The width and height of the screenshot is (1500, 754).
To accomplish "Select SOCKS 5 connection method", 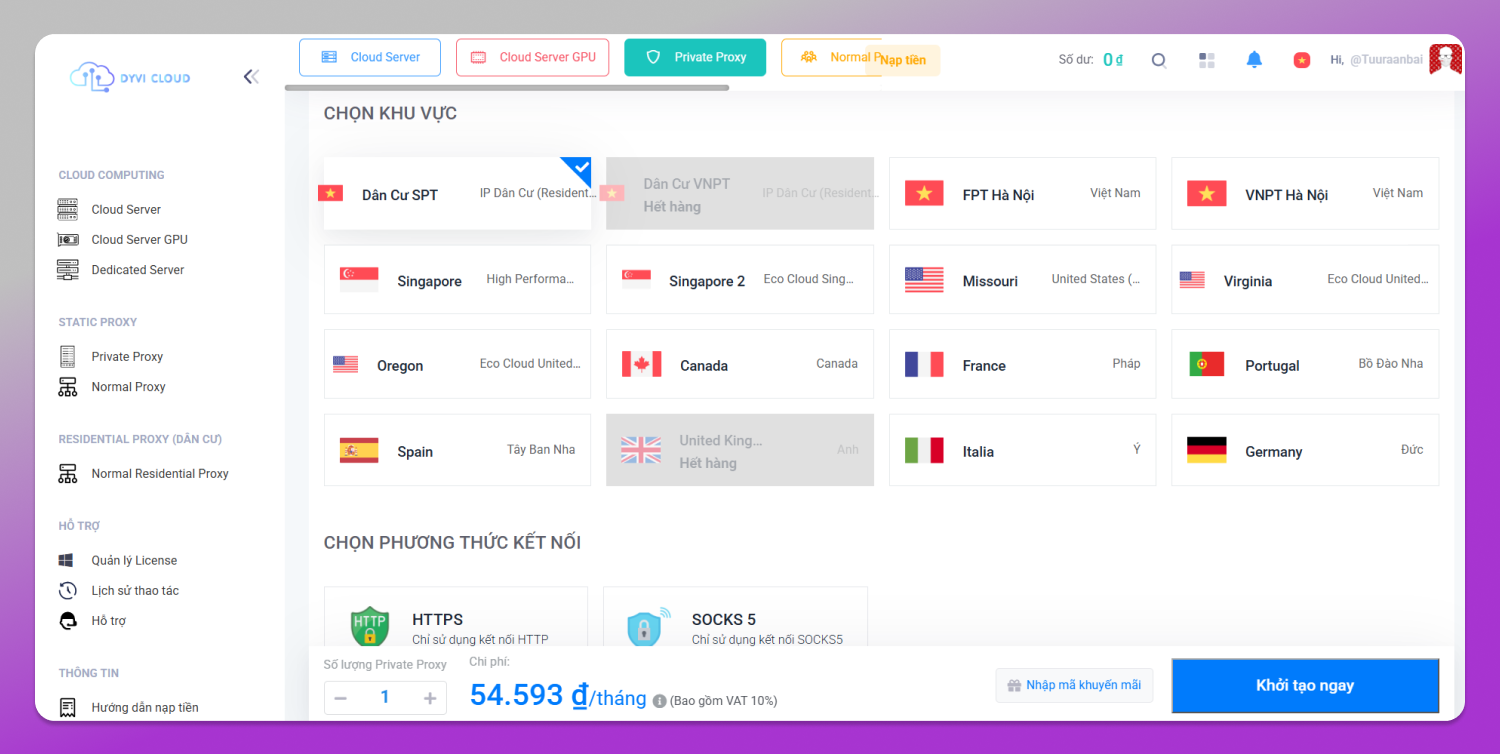I will click(735, 618).
